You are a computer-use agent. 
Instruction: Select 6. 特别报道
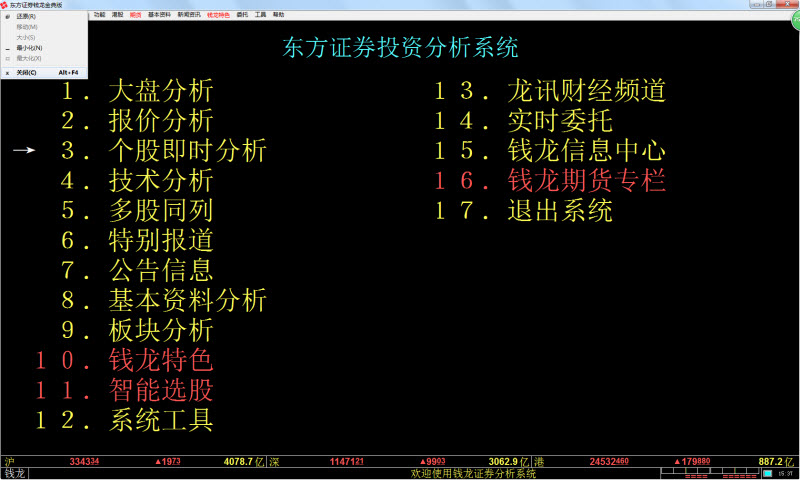coord(137,241)
